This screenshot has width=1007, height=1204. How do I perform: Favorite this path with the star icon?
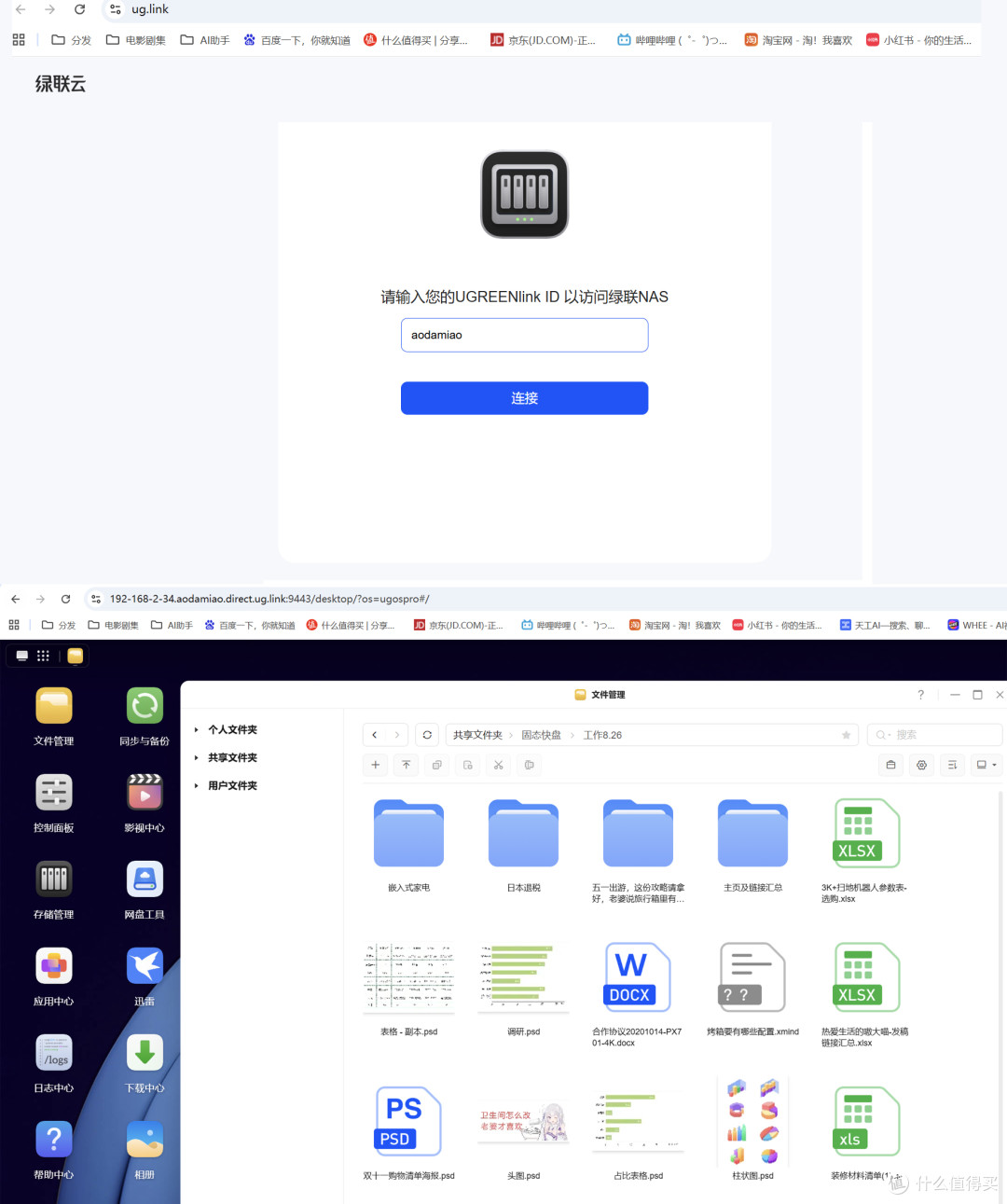[x=847, y=735]
